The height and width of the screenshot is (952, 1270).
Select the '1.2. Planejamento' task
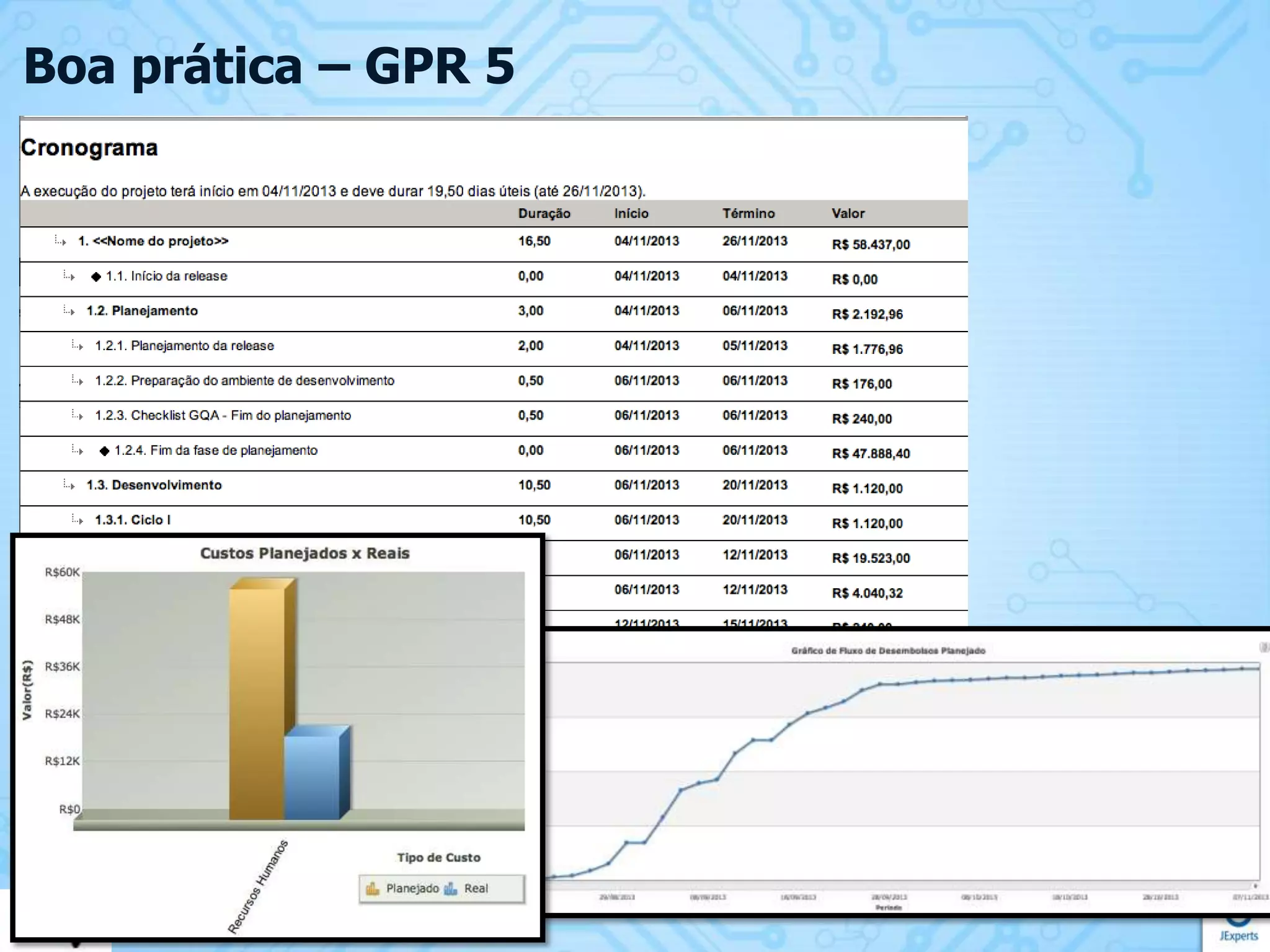[x=142, y=311]
